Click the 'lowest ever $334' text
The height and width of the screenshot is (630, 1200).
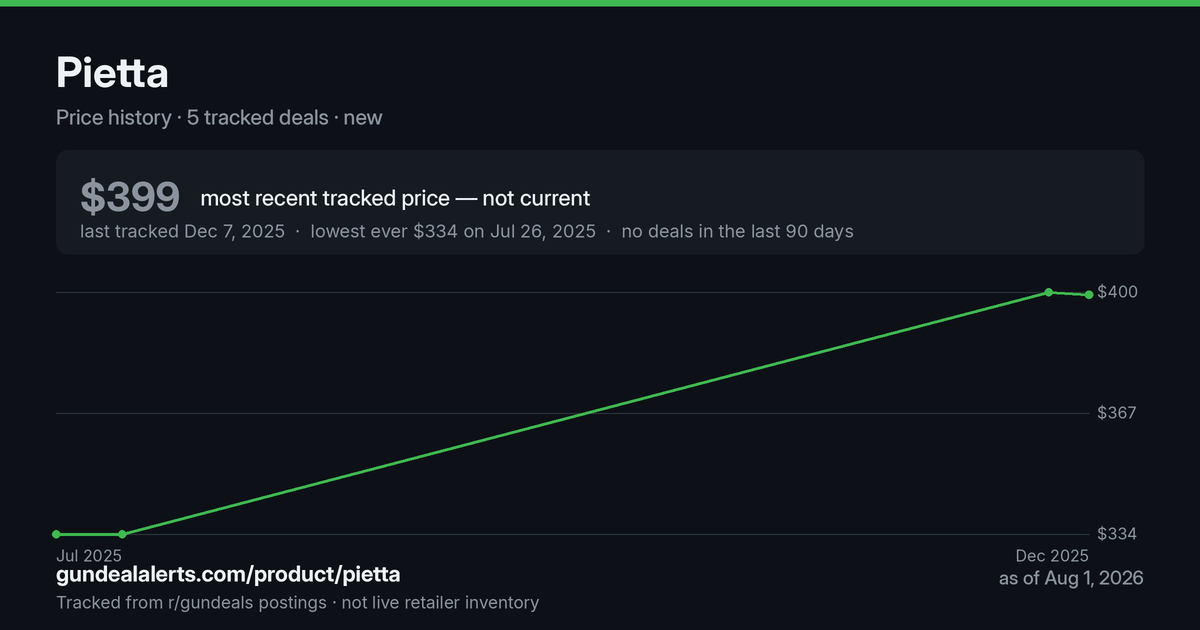(x=384, y=231)
